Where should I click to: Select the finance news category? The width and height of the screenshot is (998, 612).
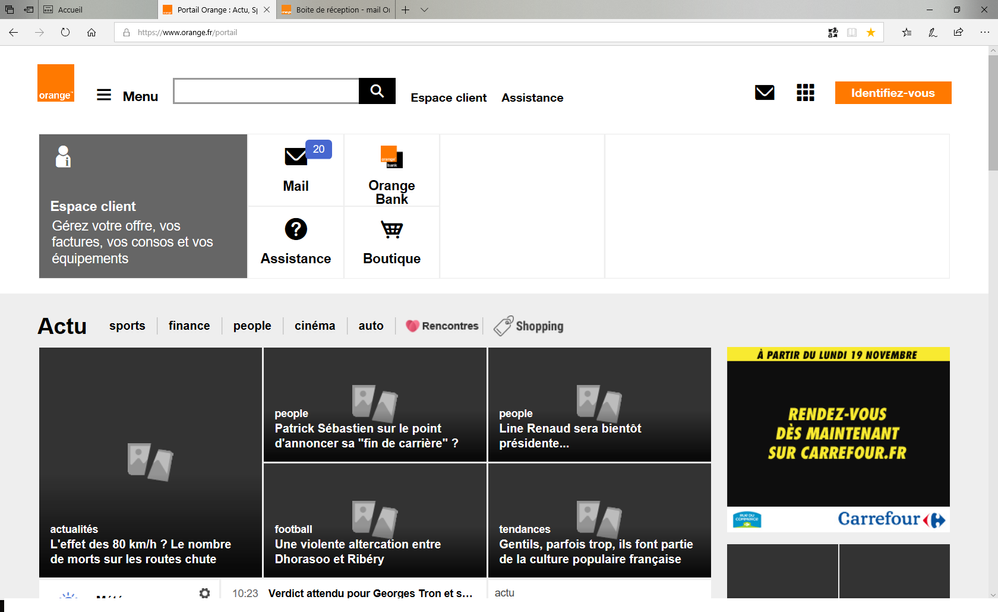pos(189,326)
